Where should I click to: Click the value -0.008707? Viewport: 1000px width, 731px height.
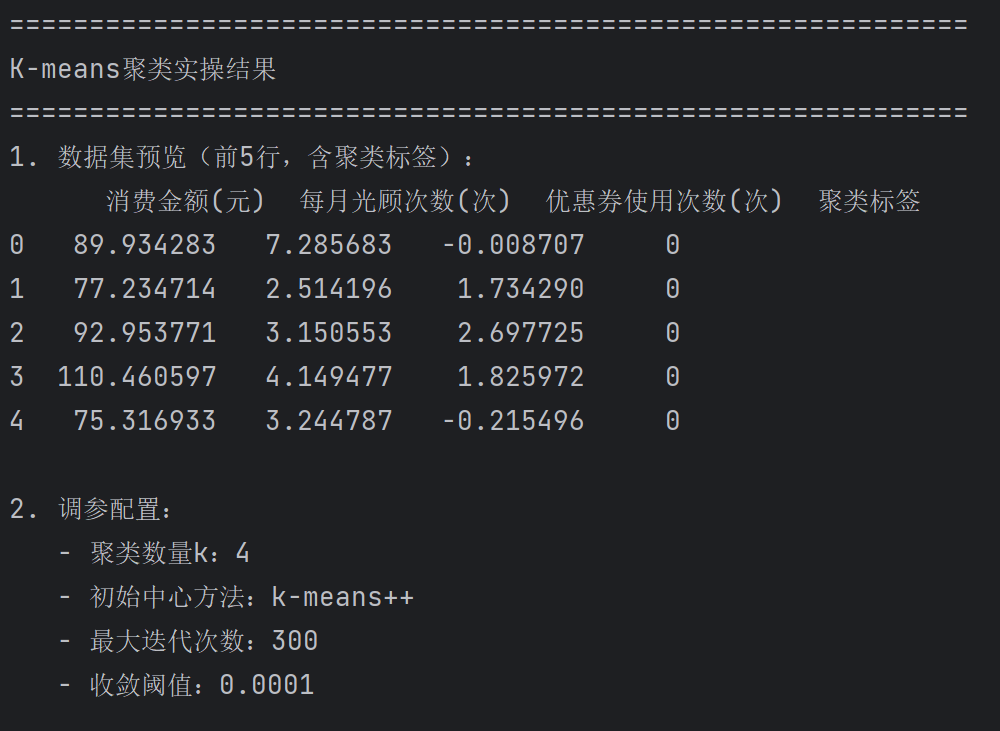(x=513, y=245)
